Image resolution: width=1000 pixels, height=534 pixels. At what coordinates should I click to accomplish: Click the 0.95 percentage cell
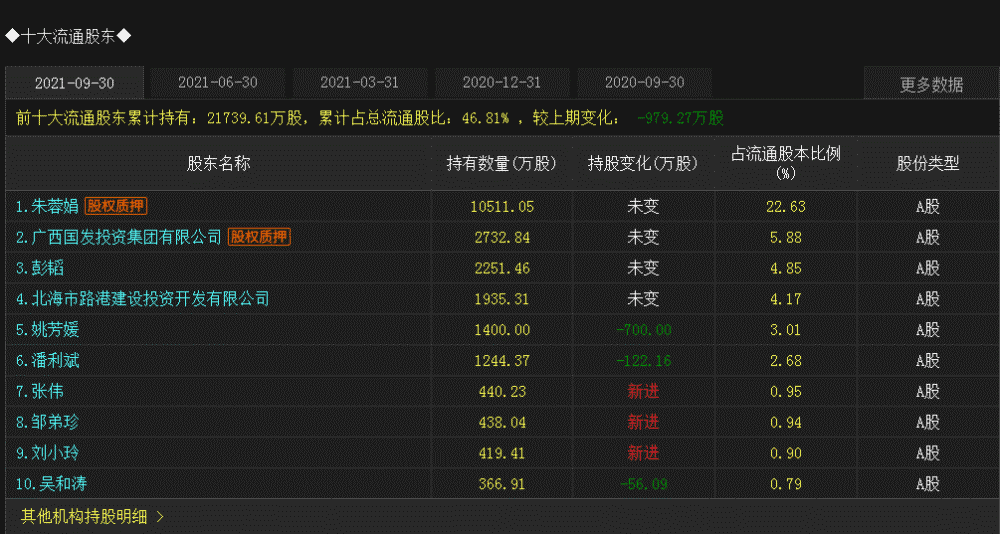coord(786,391)
